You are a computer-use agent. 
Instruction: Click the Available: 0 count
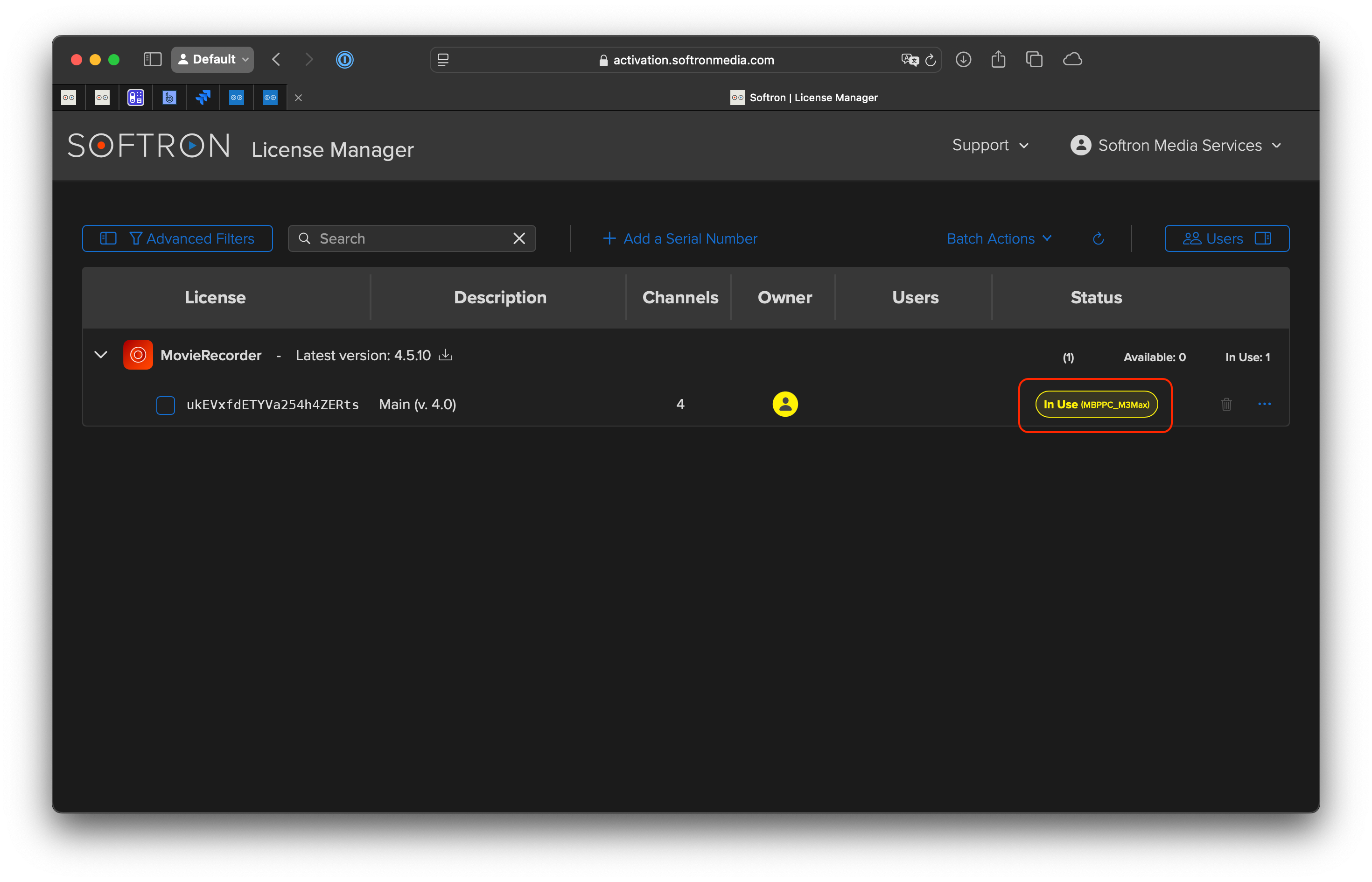[1155, 357]
